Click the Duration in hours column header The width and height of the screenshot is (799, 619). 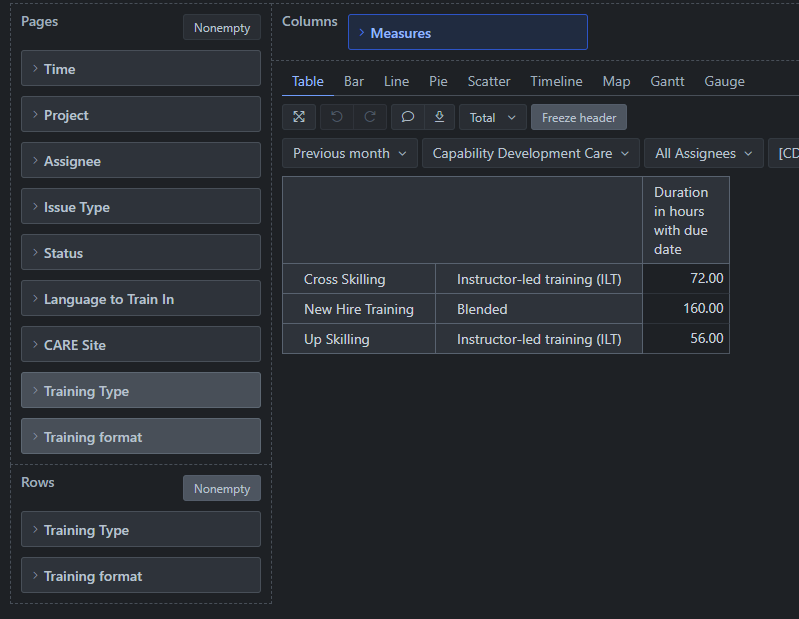tap(686, 220)
